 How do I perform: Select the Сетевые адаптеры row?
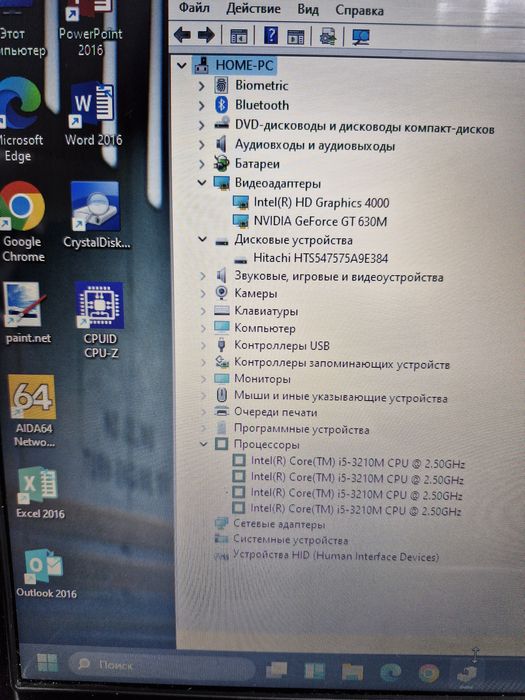(x=270, y=524)
